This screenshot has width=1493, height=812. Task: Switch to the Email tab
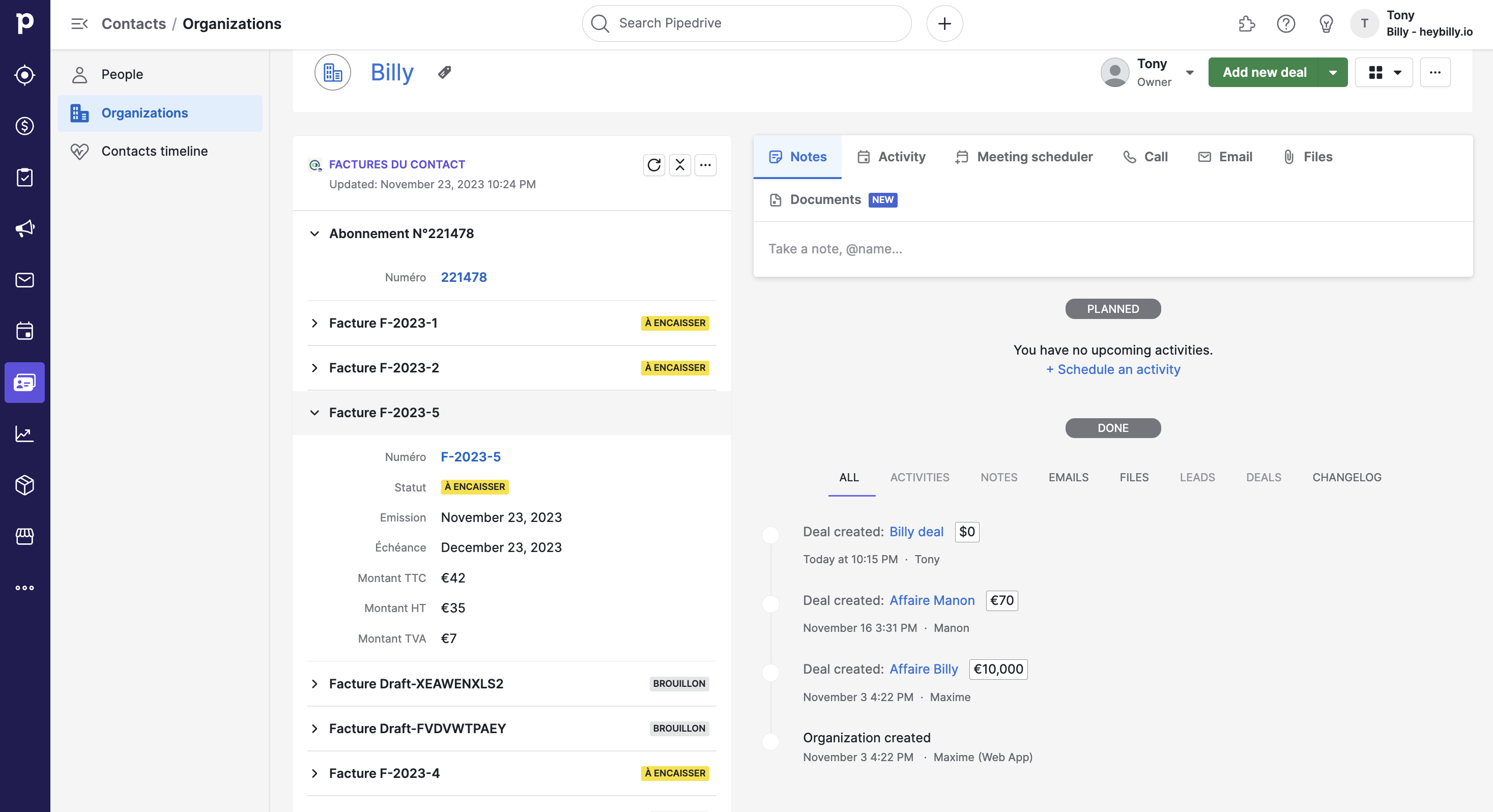(x=1225, y=157)
